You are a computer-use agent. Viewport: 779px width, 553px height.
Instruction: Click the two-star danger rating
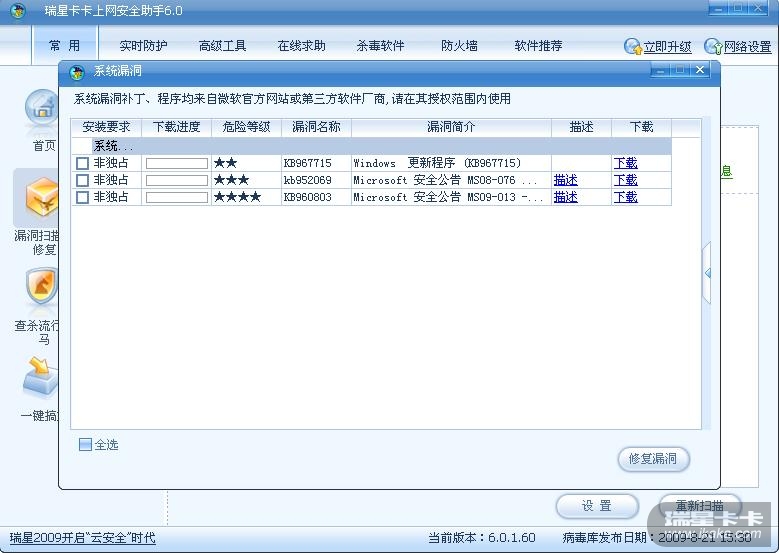[x=226, y=163]
